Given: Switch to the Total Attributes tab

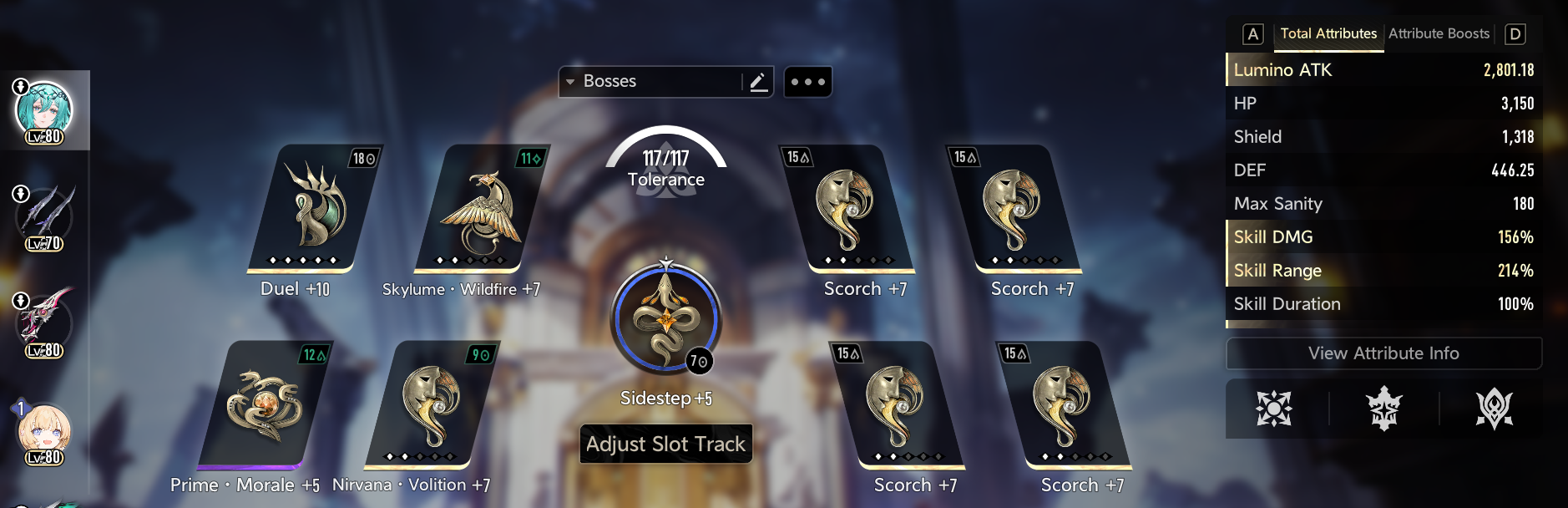Looking at the screenshot, I should coord(1328,33).
